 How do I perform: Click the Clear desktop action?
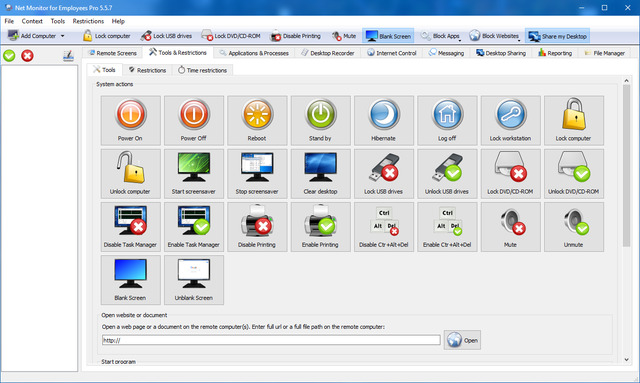coord(320,174)
